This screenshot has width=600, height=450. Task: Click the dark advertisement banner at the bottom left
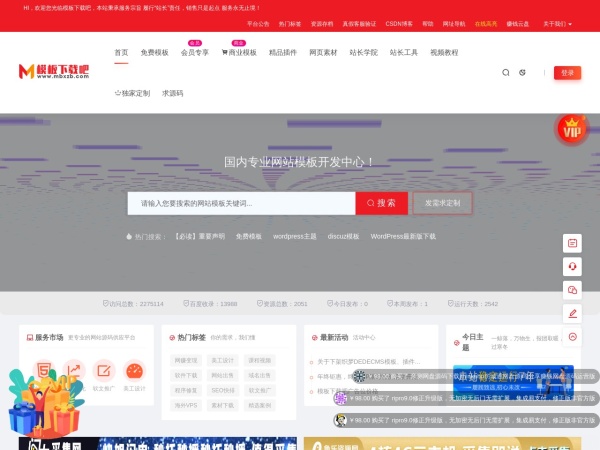pos(158,443)
